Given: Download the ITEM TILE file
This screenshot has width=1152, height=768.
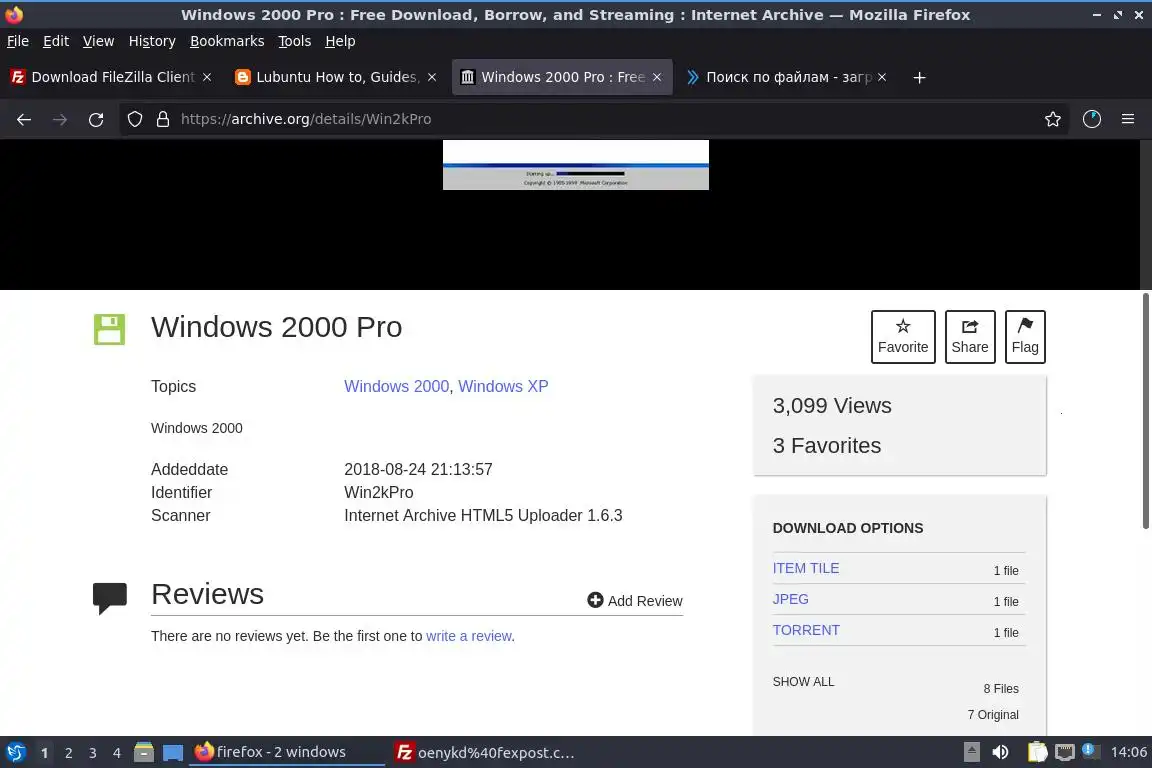Looking at the screenshot, I should [x=806, y=568].
